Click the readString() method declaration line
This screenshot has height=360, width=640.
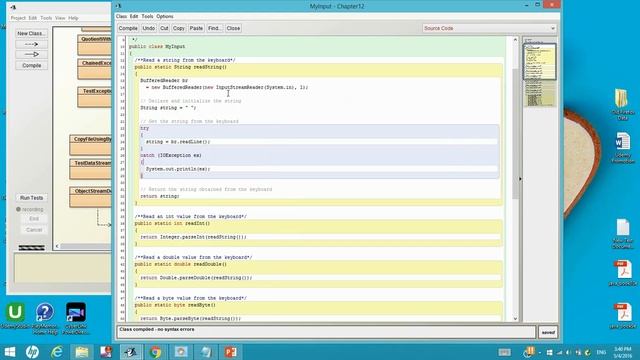click(x=181, y=67)
